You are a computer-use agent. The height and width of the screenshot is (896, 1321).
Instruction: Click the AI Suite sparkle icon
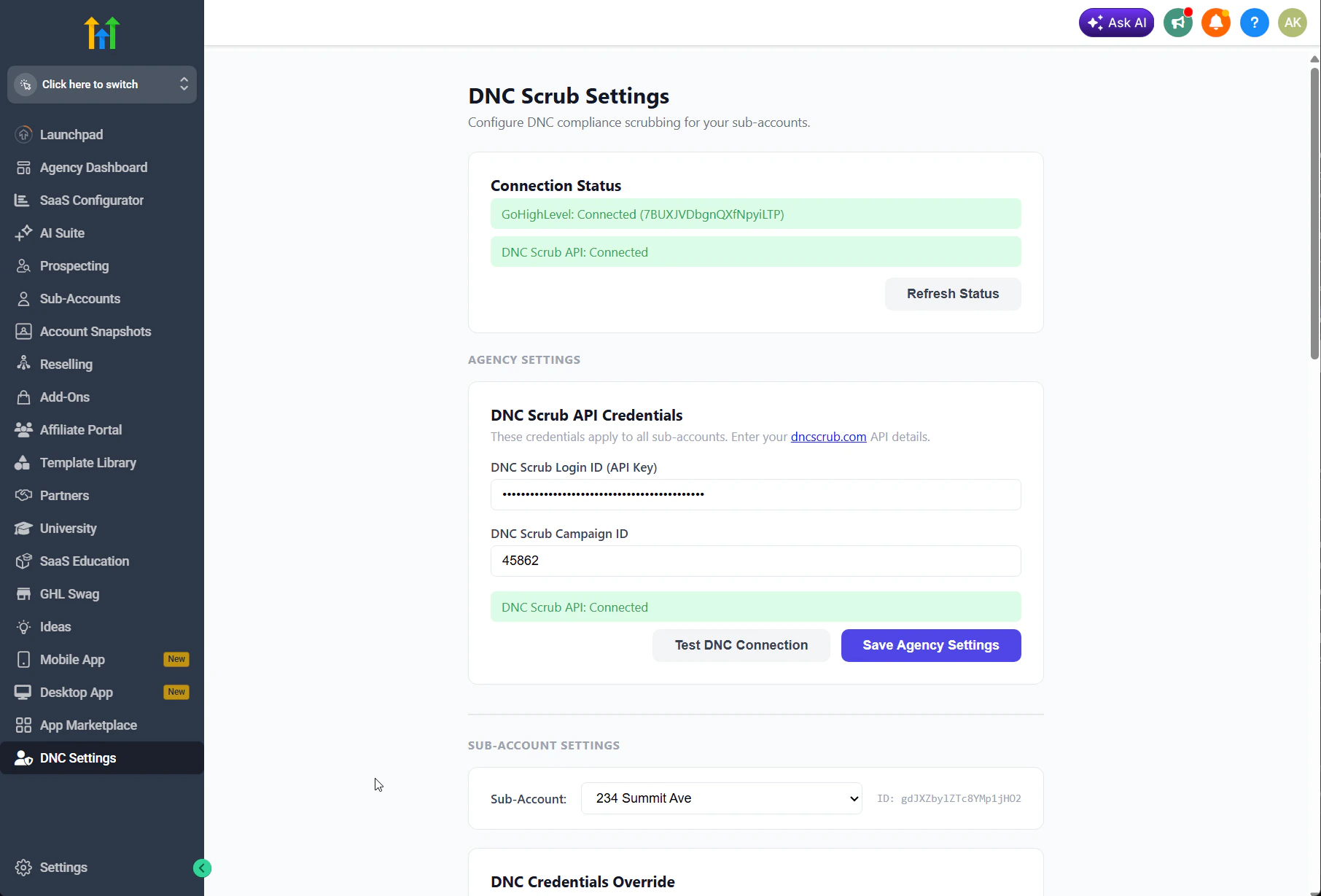click(x=23, y=233)
